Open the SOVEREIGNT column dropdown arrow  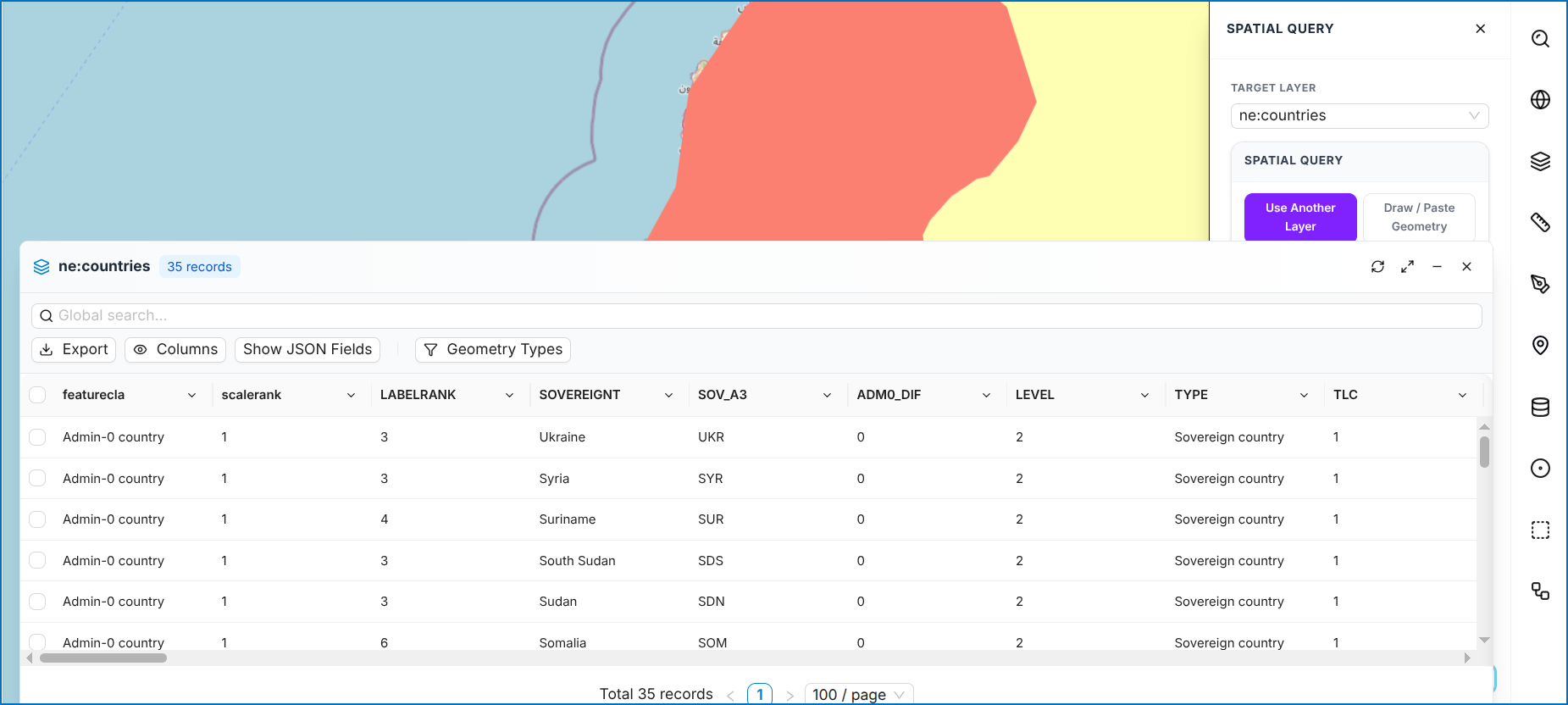coord(668,396)
